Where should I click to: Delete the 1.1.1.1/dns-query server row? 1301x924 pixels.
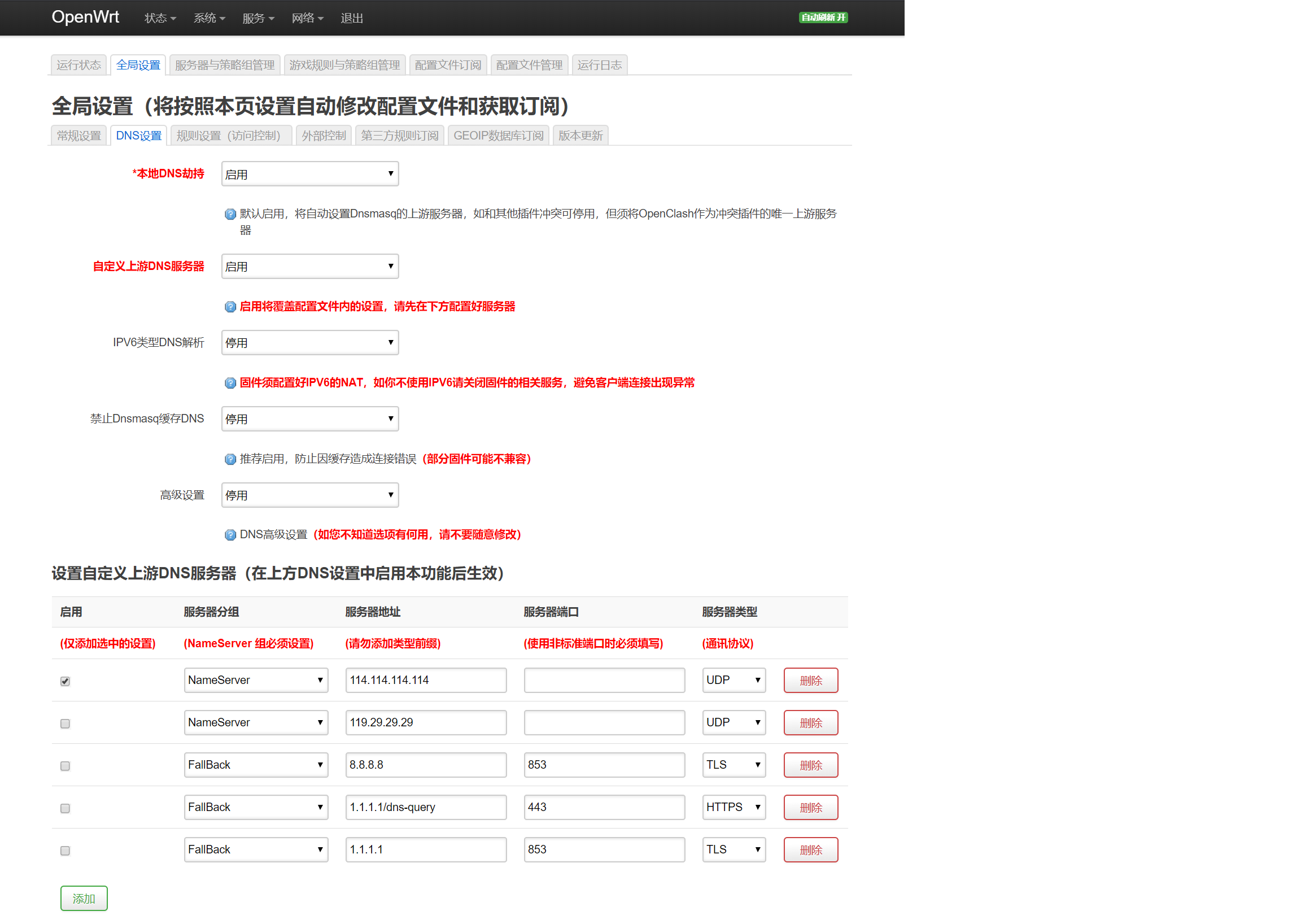point(810,807)
